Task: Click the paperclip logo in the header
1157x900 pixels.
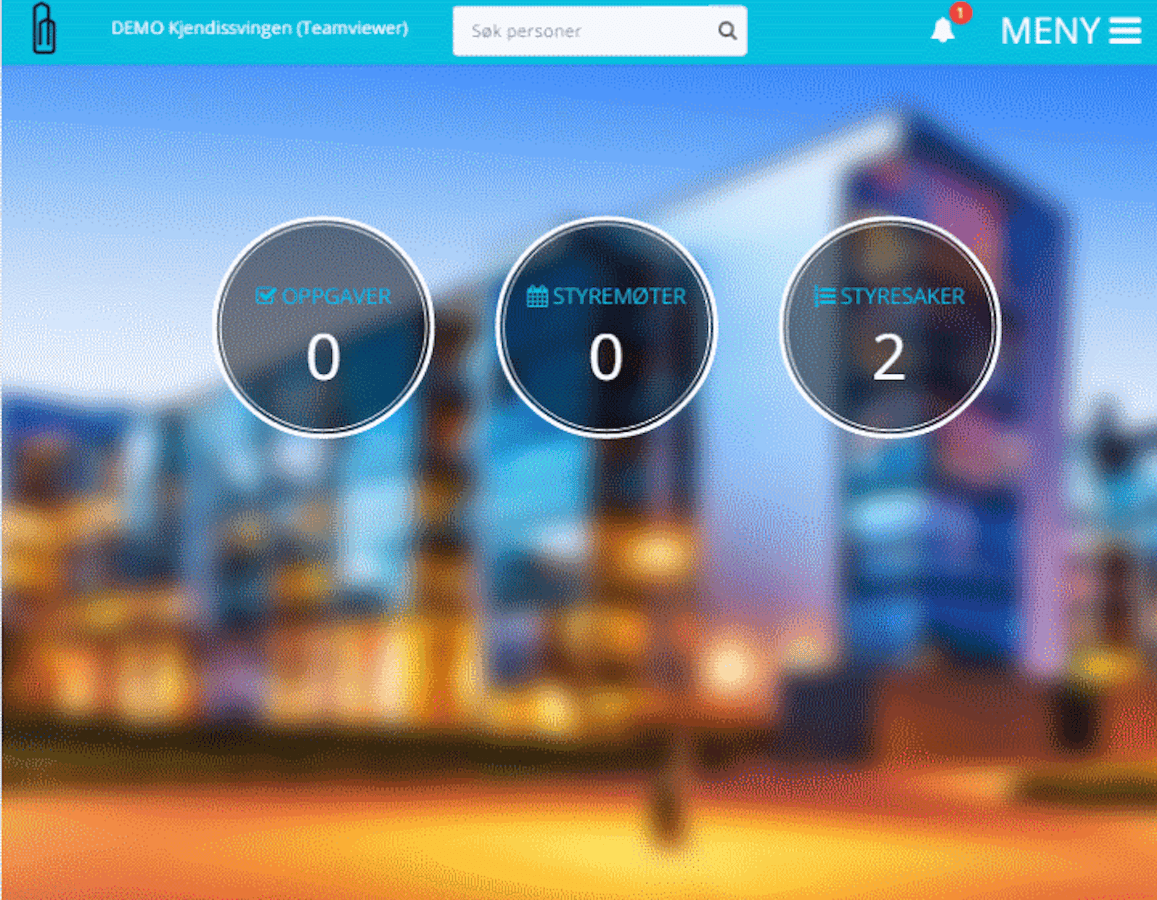Action: click(x=44, y=30)
